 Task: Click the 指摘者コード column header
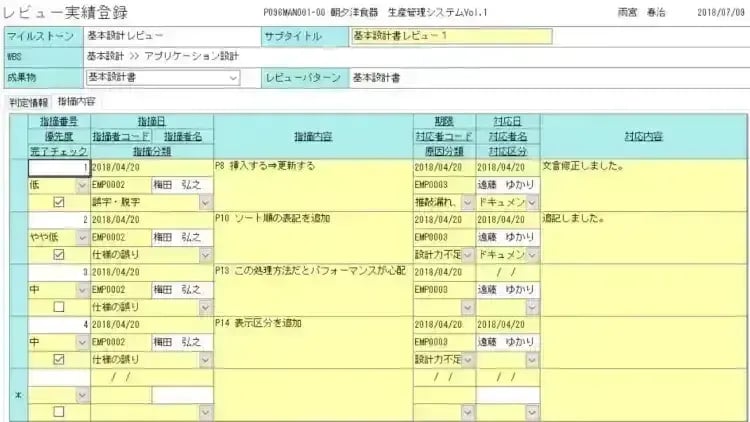[119, 136]
